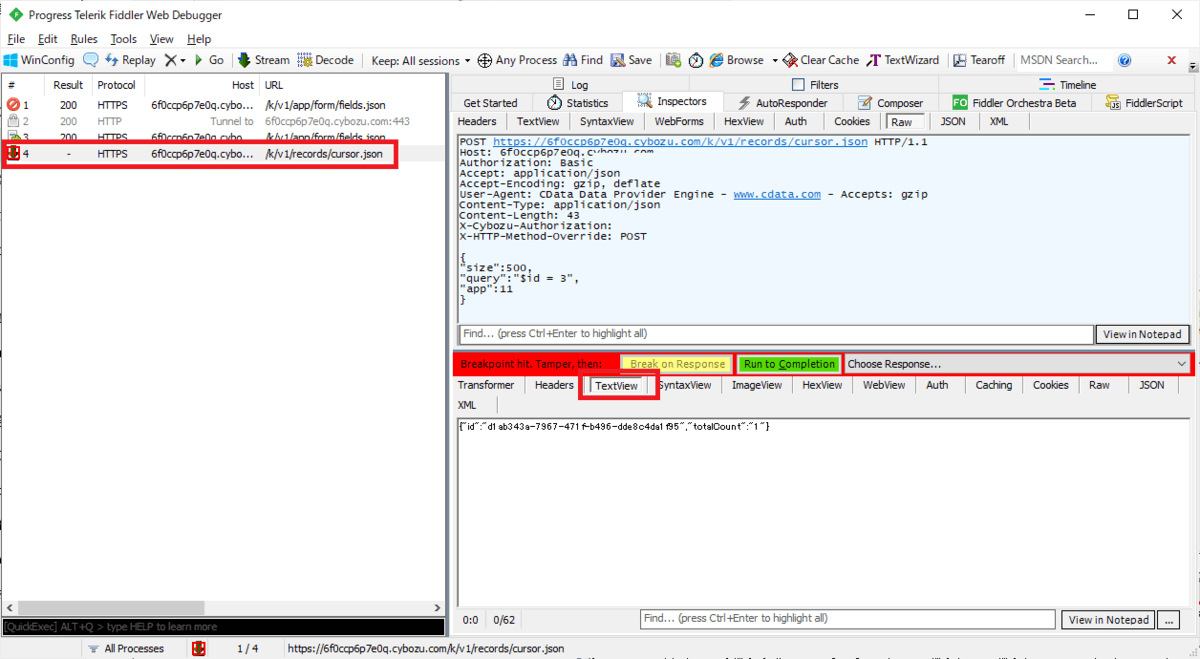Open the Tools menu
The height and width of the screenshot is (659, 1200).
click(123, 39)
